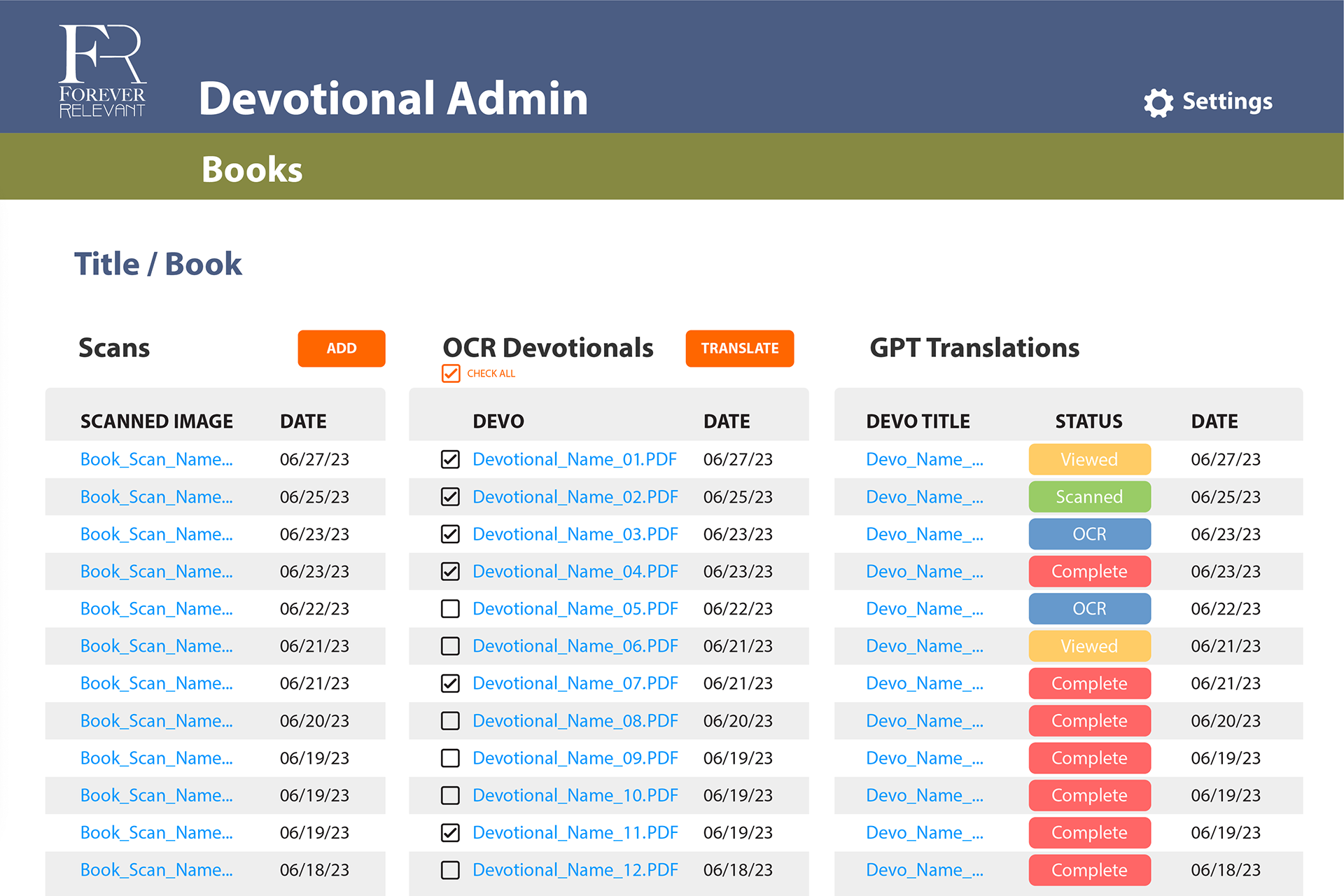Uncheck Devotional_Name_11.PDF checkbox
Screen dimensions: 1344x896
[x=450, y=833]
